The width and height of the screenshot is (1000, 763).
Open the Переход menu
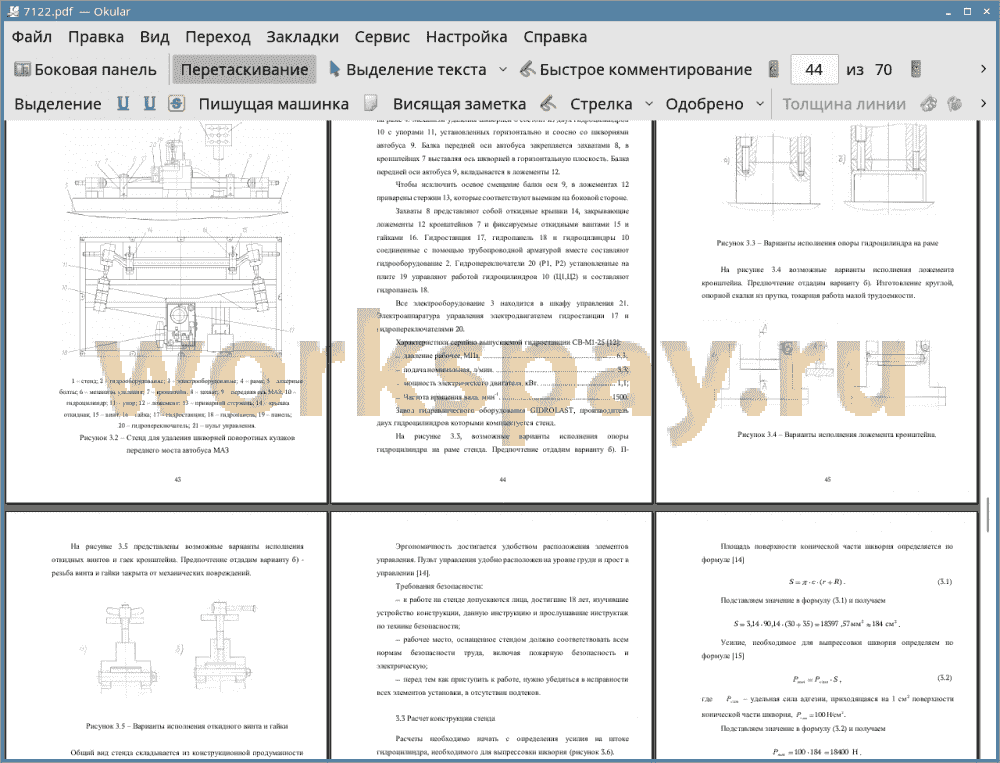pos(217,37)
